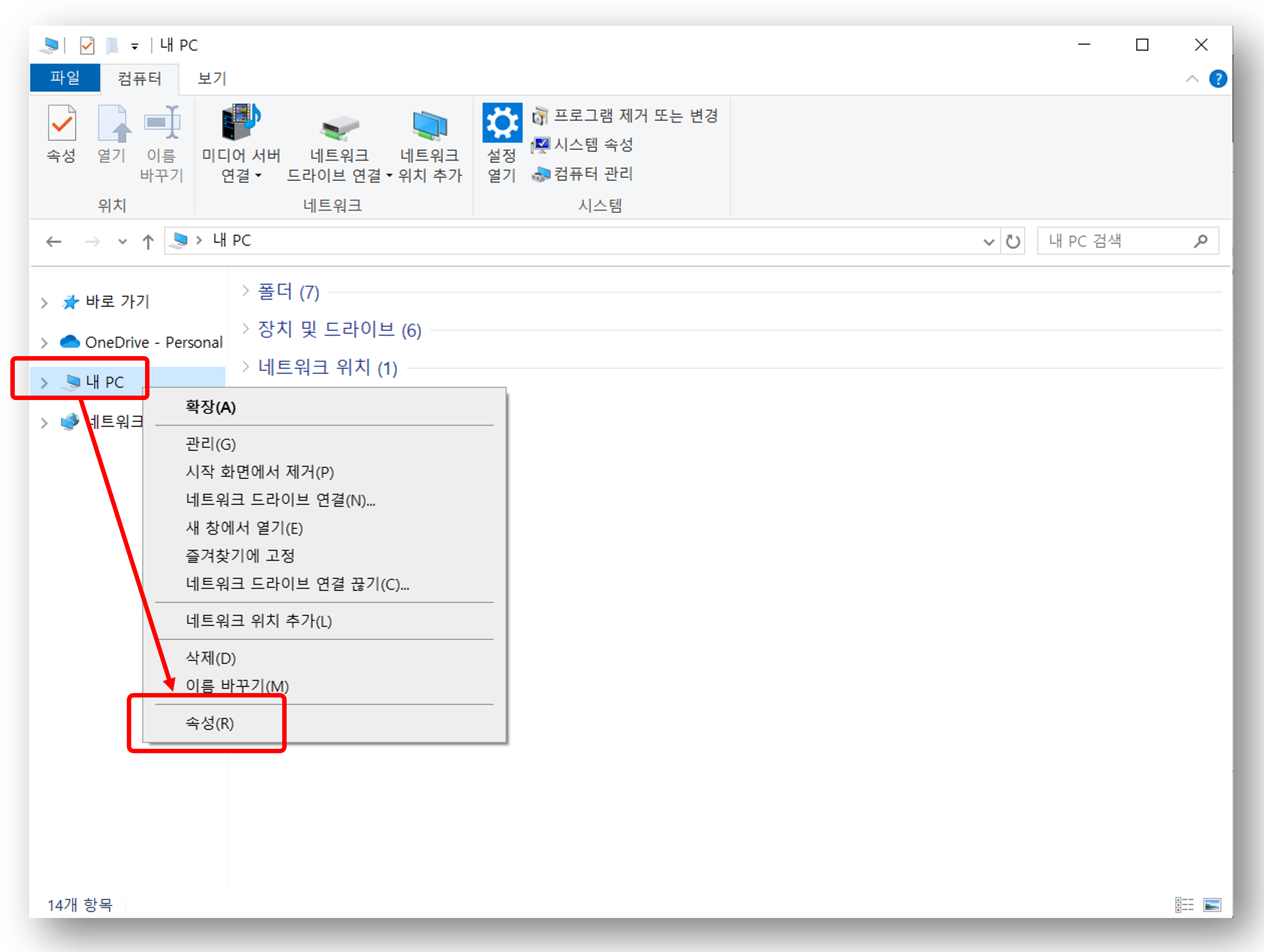Switch to the 컴퓨터 tab

[140, 78]
